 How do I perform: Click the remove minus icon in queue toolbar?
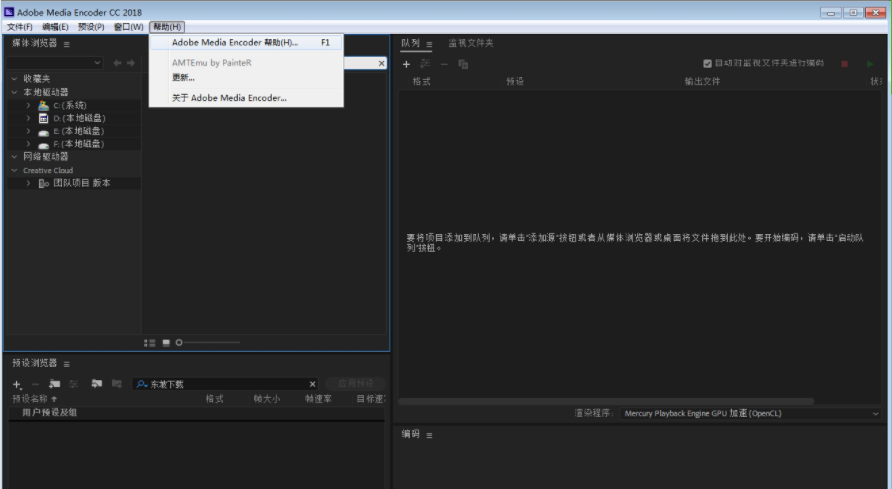[x=444, y=64]
